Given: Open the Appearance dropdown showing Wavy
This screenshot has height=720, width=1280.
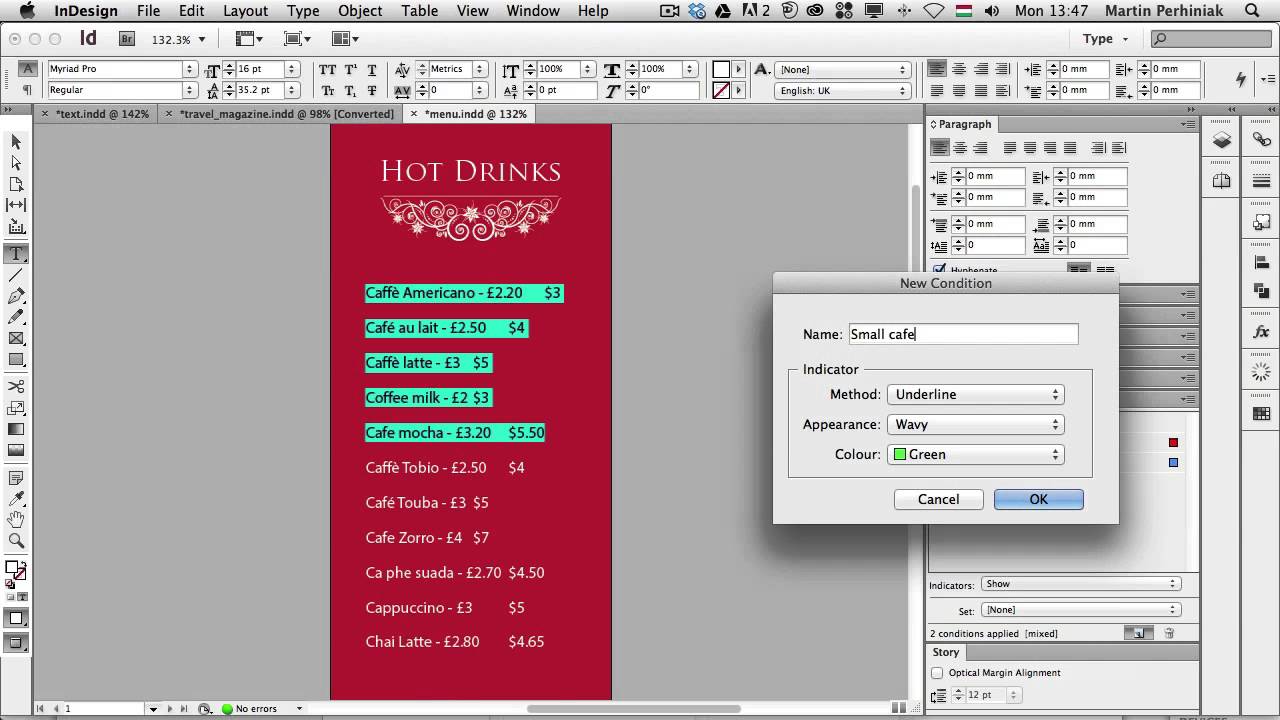Looking at the screenshot, I should [975, 425].
